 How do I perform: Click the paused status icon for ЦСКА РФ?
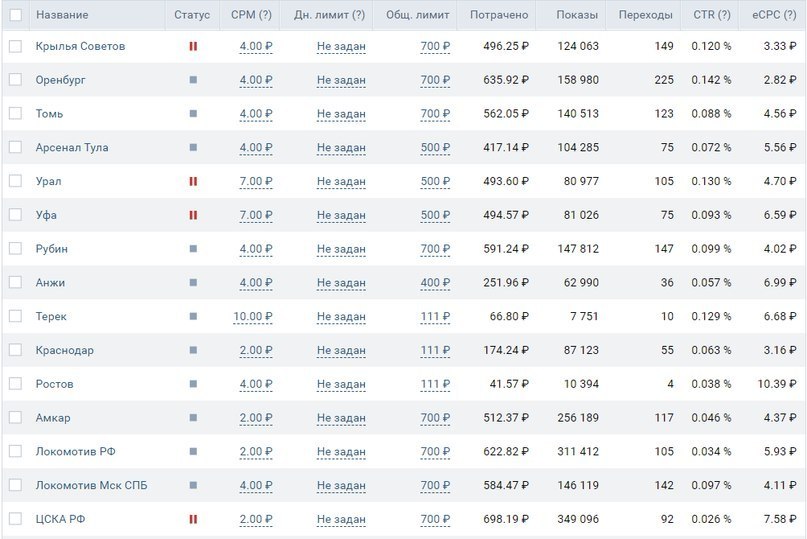(x=193, y=519)
